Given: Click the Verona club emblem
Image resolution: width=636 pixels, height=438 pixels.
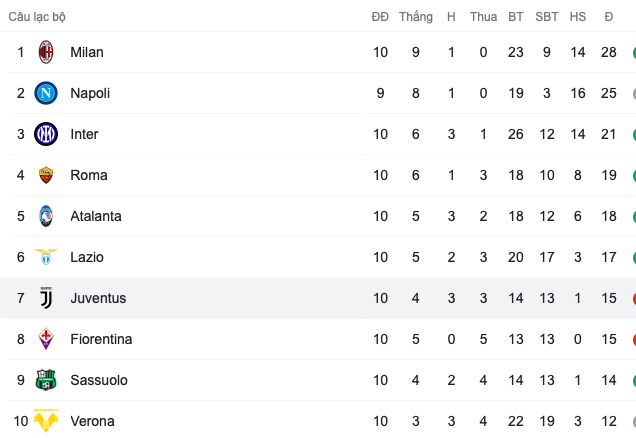Looking at the screenshot, I should [46, 421].
